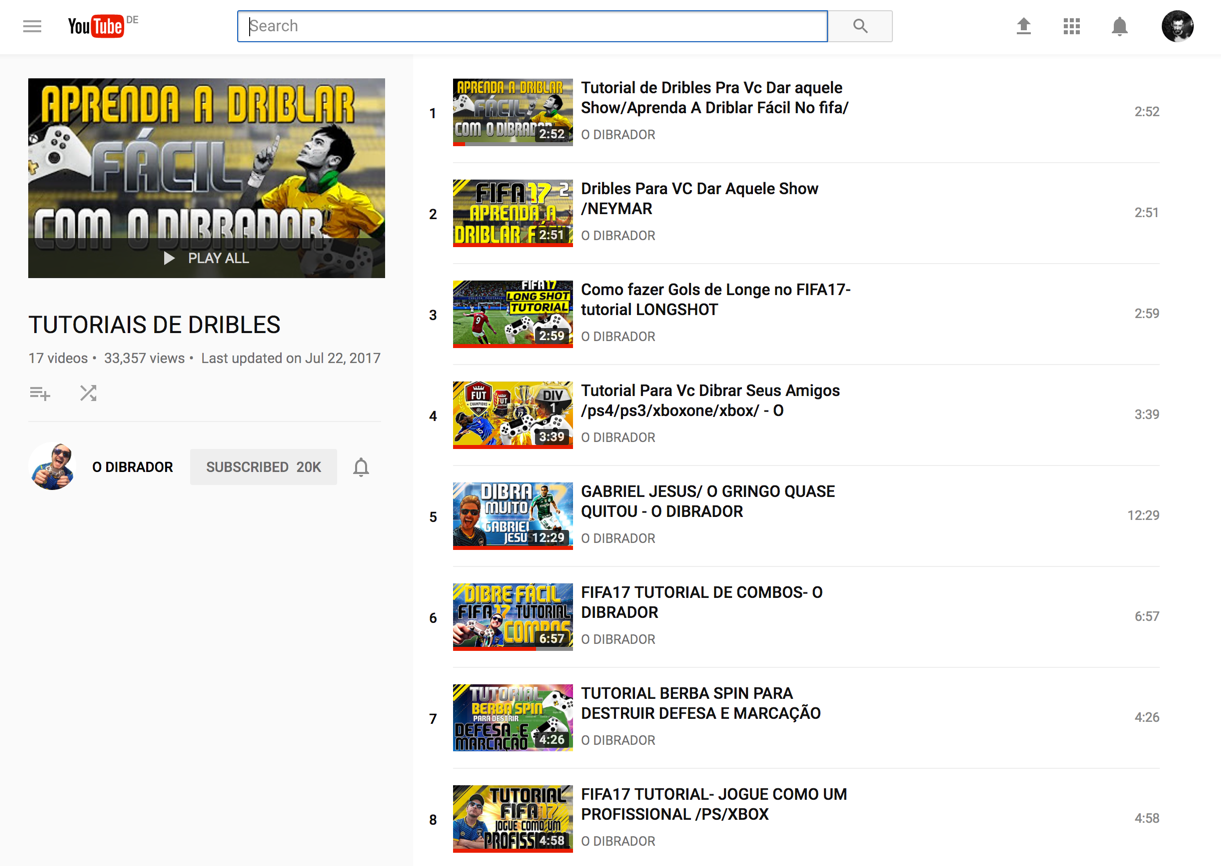Open 'FIFA17 TUTORIAL DE COMBOS' title
The image size is (1221, 866).
click(x=702, y=603)
